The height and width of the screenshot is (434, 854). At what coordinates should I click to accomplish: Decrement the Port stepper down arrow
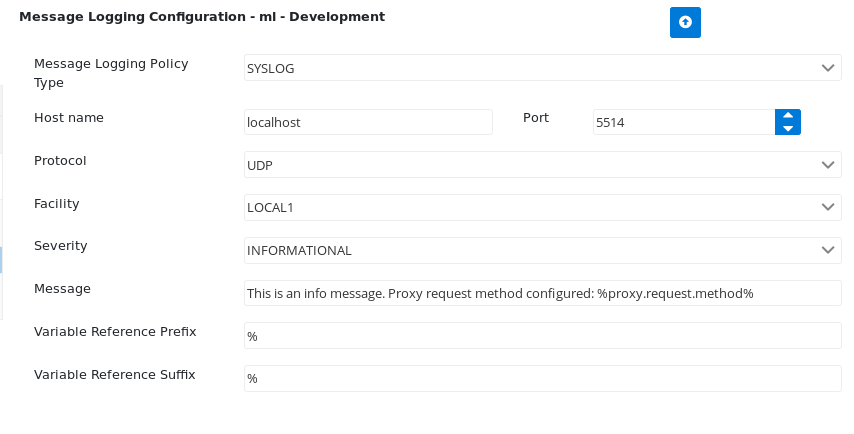(x=788, y=129)
